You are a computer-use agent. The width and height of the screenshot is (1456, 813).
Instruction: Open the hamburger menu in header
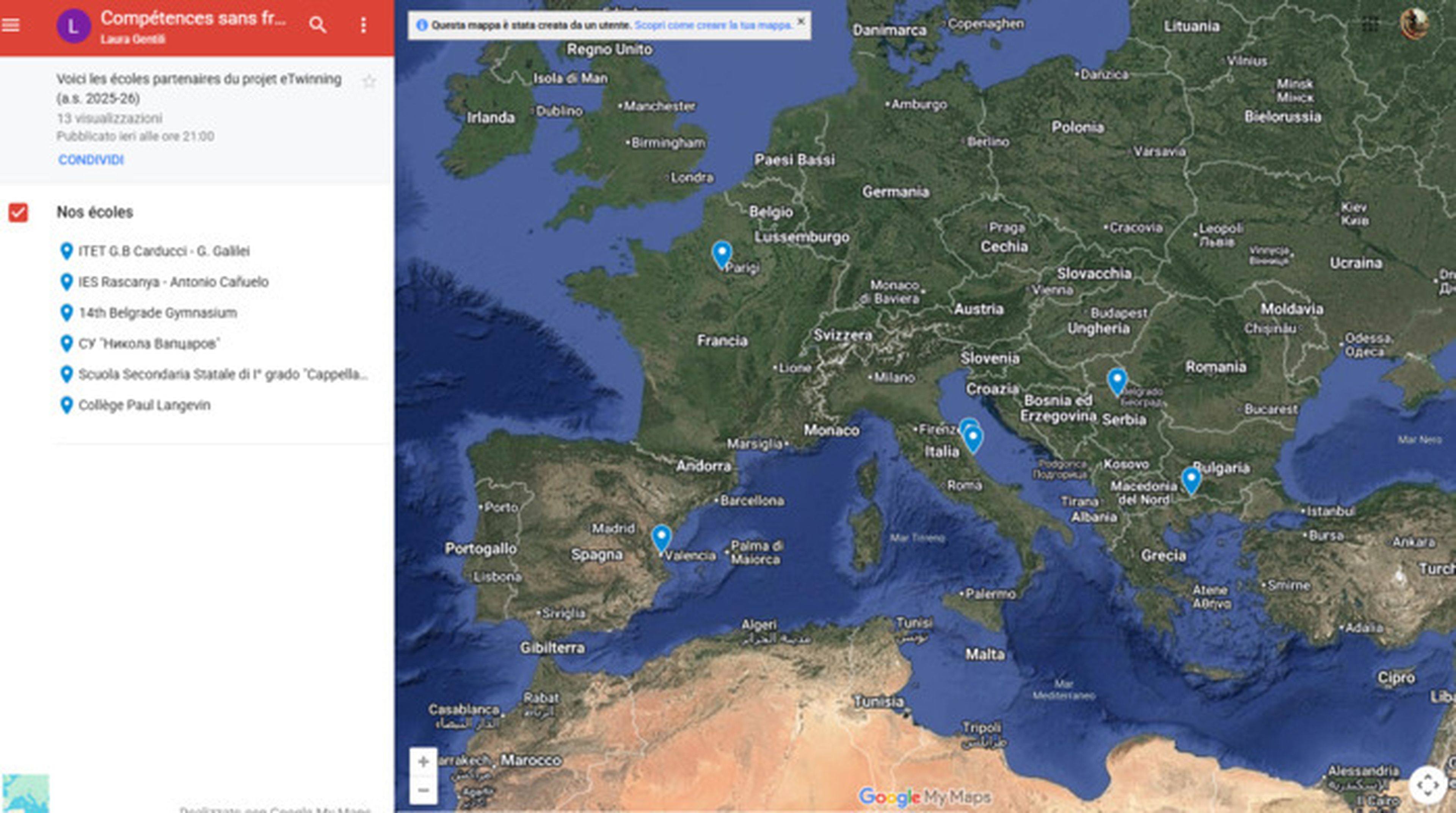(x=11, y=25)
